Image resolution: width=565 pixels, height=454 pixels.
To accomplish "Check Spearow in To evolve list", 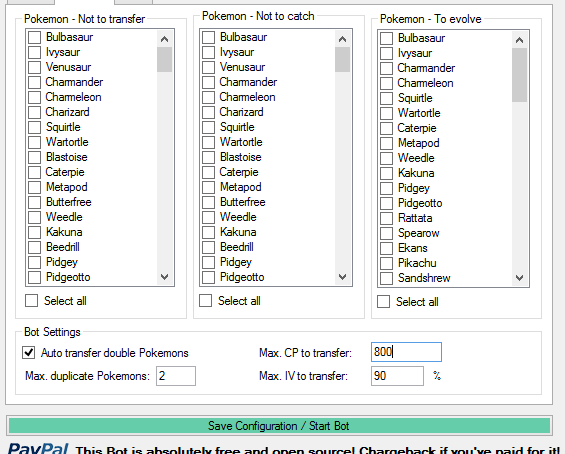I will click(387, 233).
